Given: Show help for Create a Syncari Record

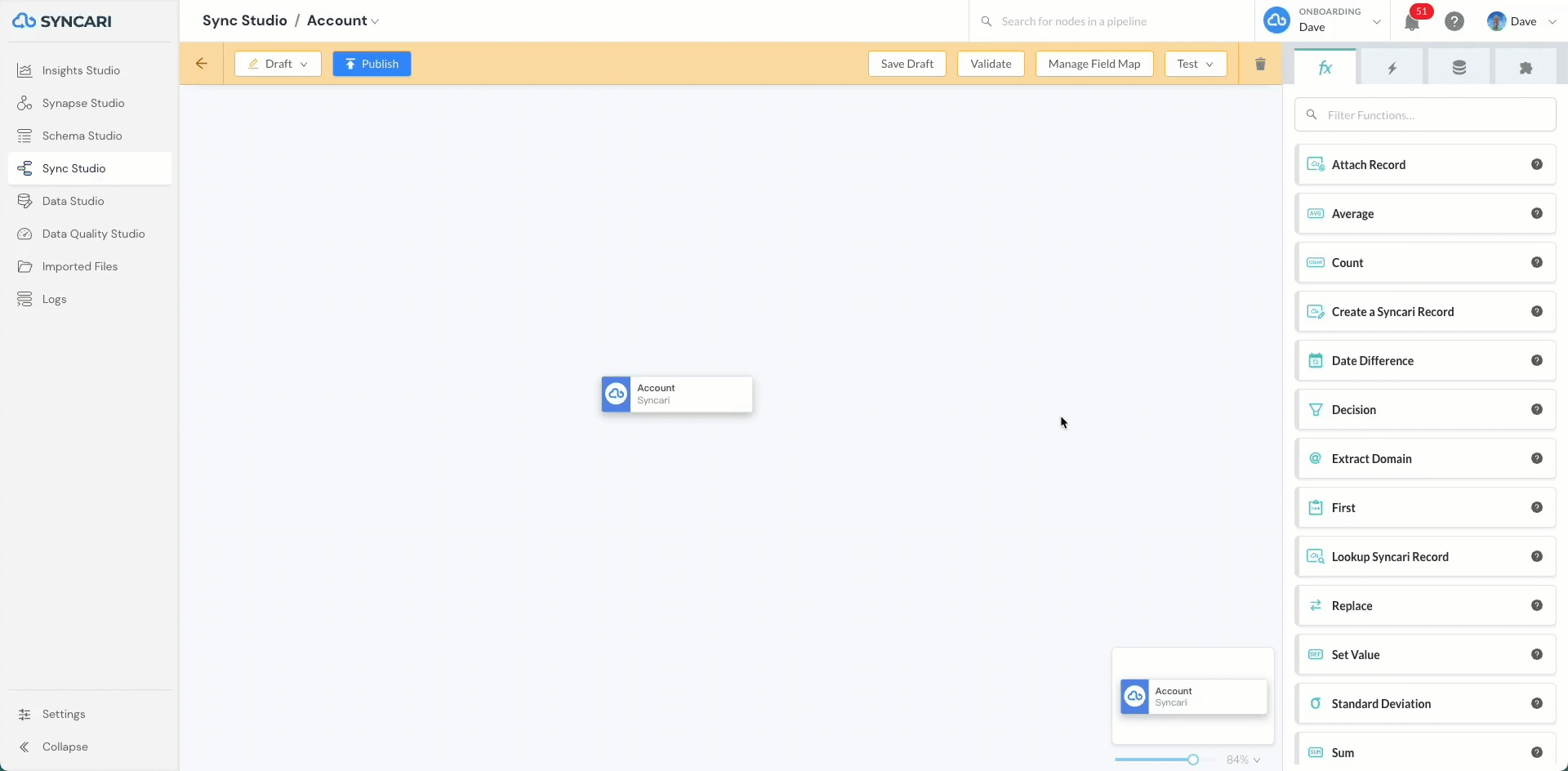Looking at the screenshot, I should [x=1537, y=311].
